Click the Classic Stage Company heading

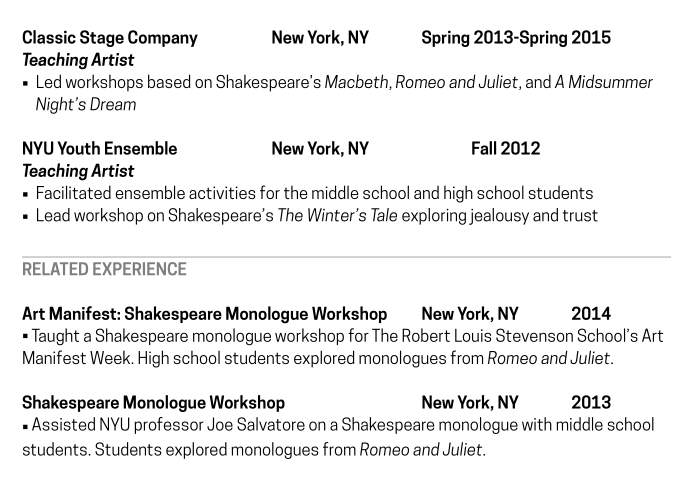click(x=110, y=38)
